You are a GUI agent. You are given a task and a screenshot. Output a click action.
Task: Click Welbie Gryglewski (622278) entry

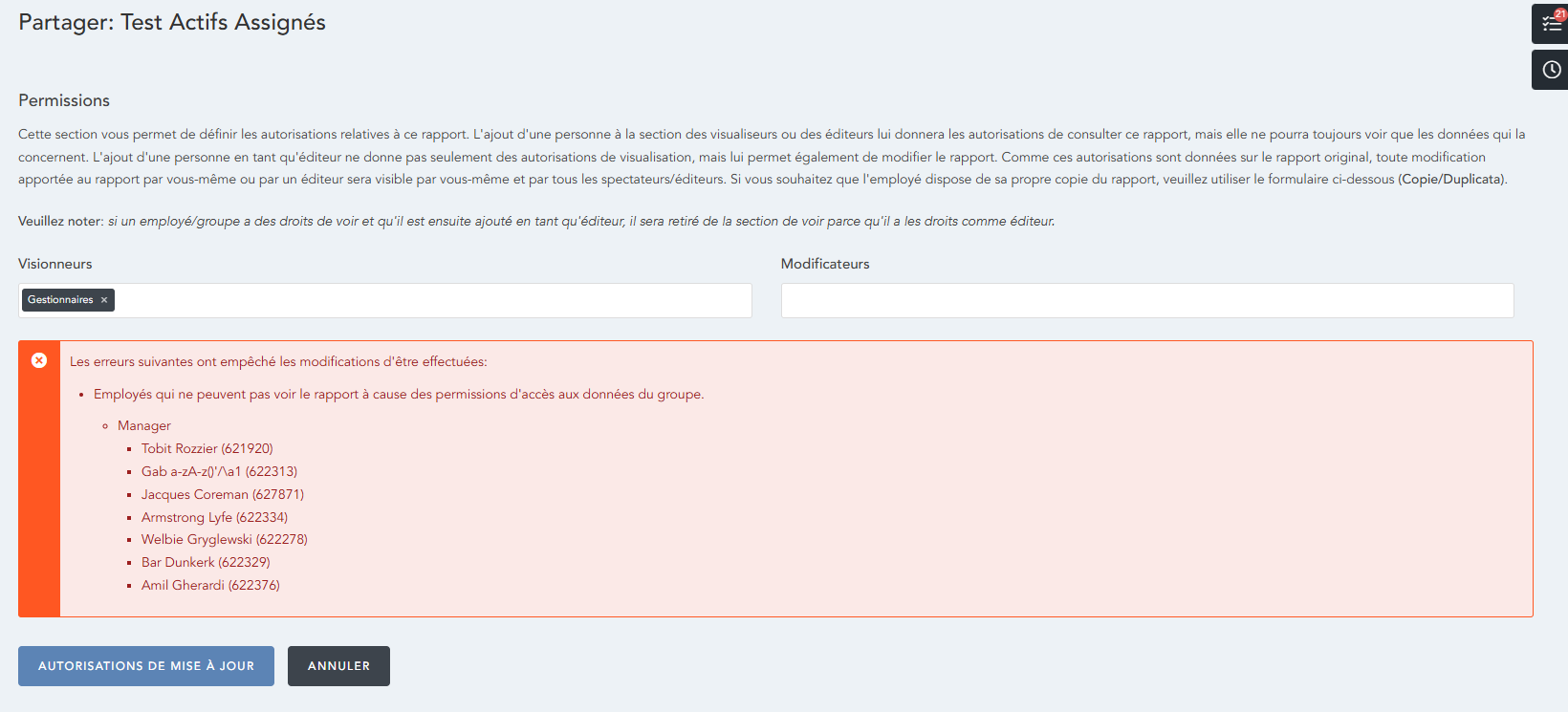(x=225, y=540)
